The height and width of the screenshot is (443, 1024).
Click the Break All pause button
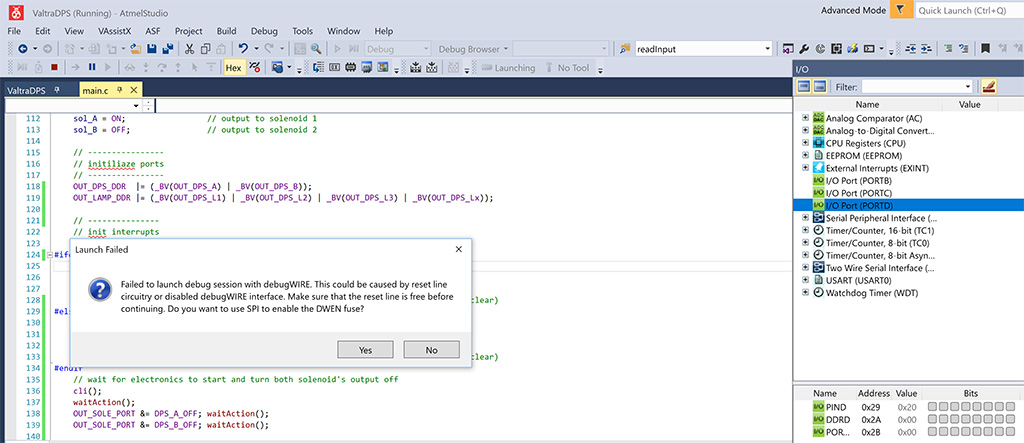pyautogui.click(x=92, y=67)
